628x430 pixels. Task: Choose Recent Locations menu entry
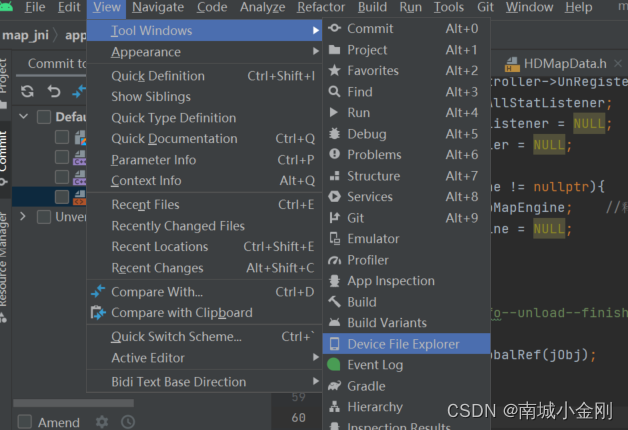click(x=204, y=247)
